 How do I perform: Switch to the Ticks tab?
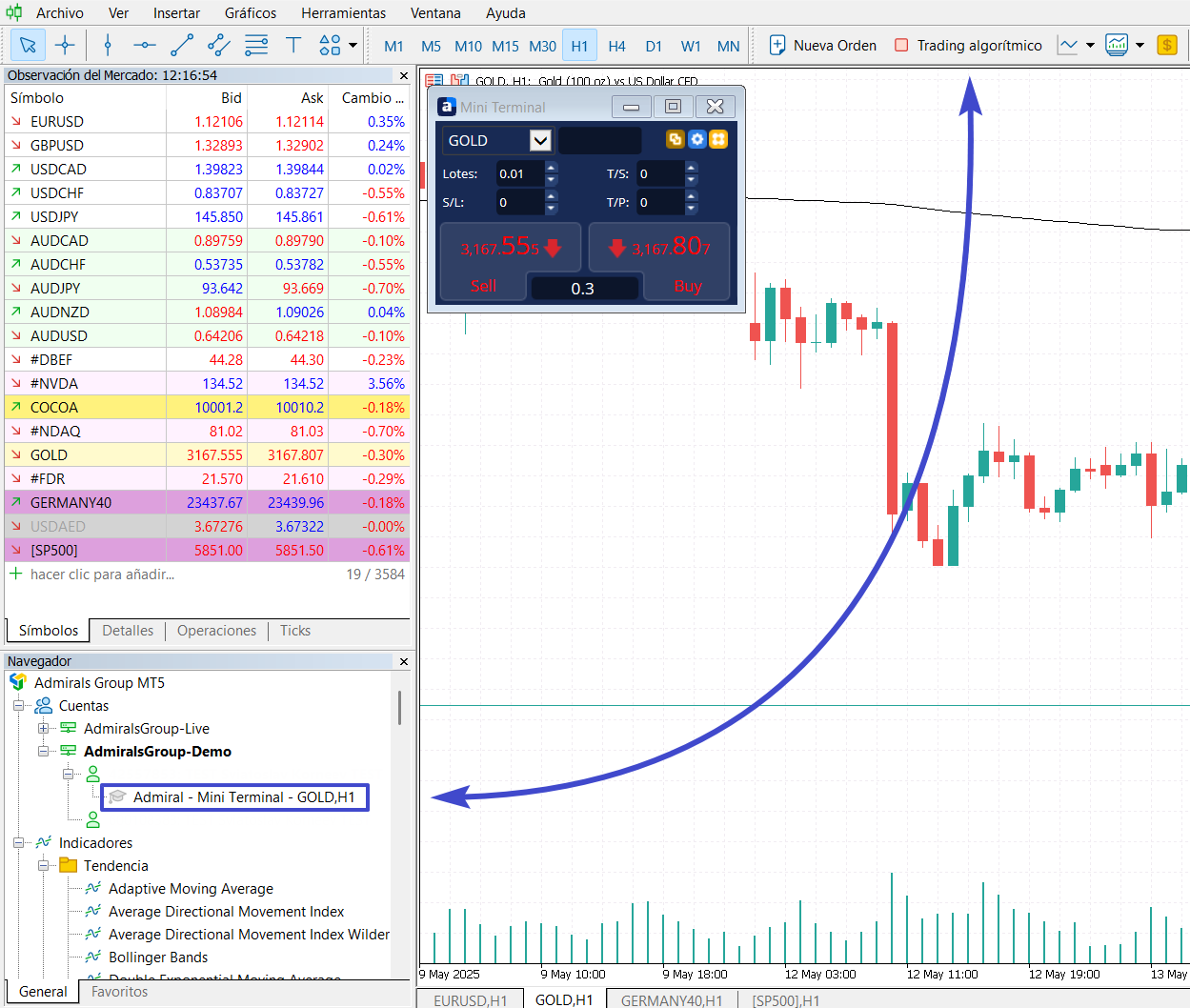pos(295,630)
